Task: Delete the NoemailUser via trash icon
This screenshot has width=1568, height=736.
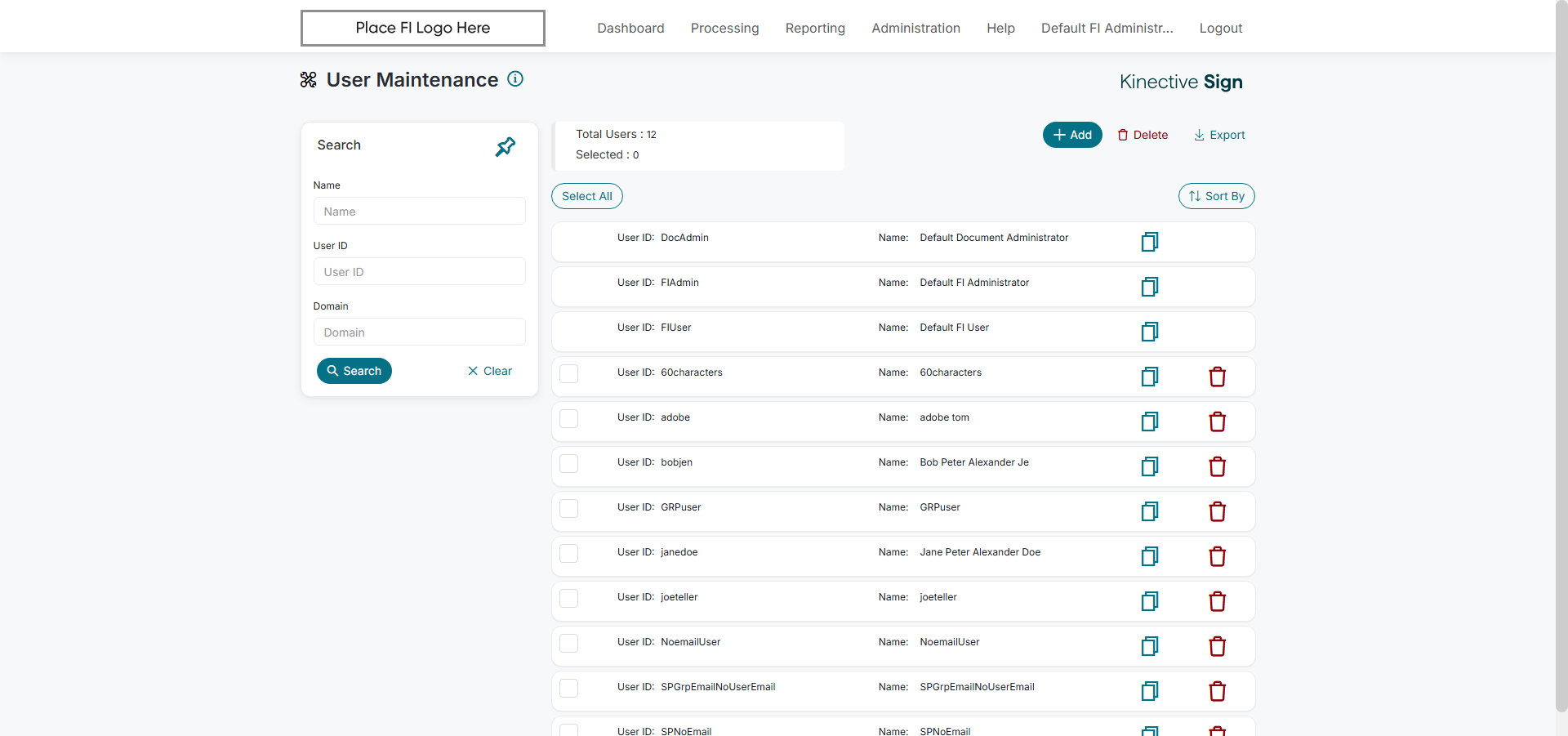Action: click(1218, 646)
